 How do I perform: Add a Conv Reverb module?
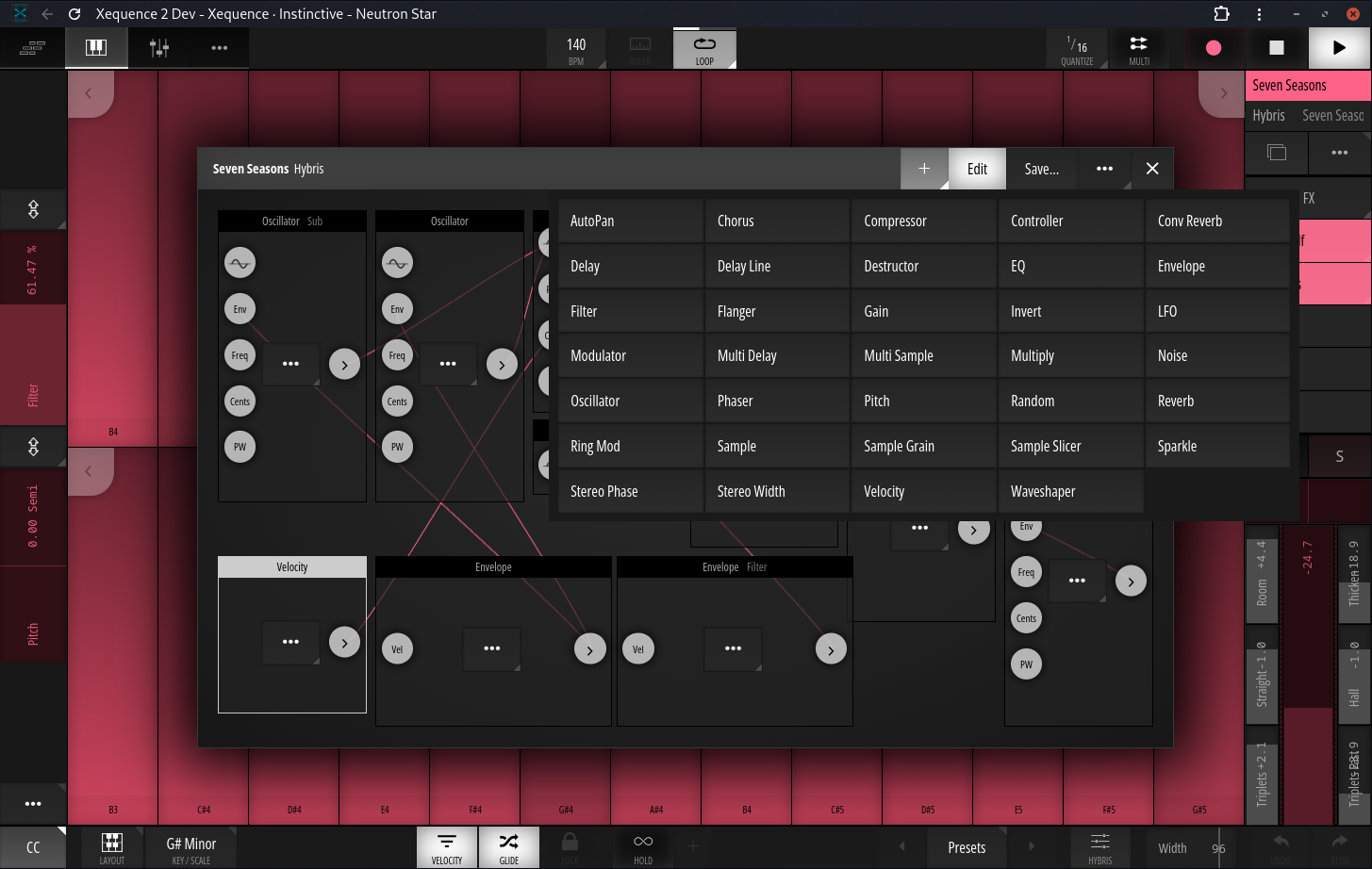click(1216, 221)
